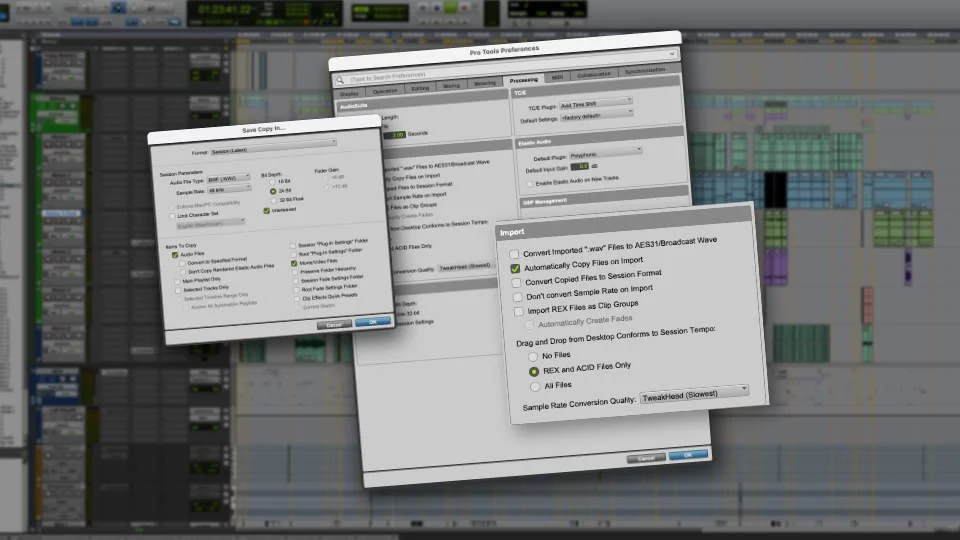
Task: Switch to the Display tab in Preferences
Action: click(350, 93)
